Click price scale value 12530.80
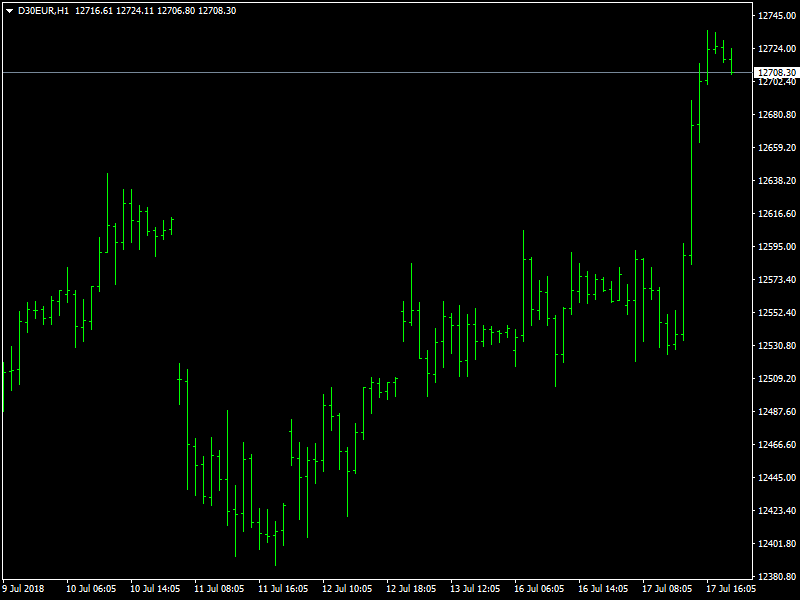This screenshot has height=600, width=800. [x=777, y=345]
